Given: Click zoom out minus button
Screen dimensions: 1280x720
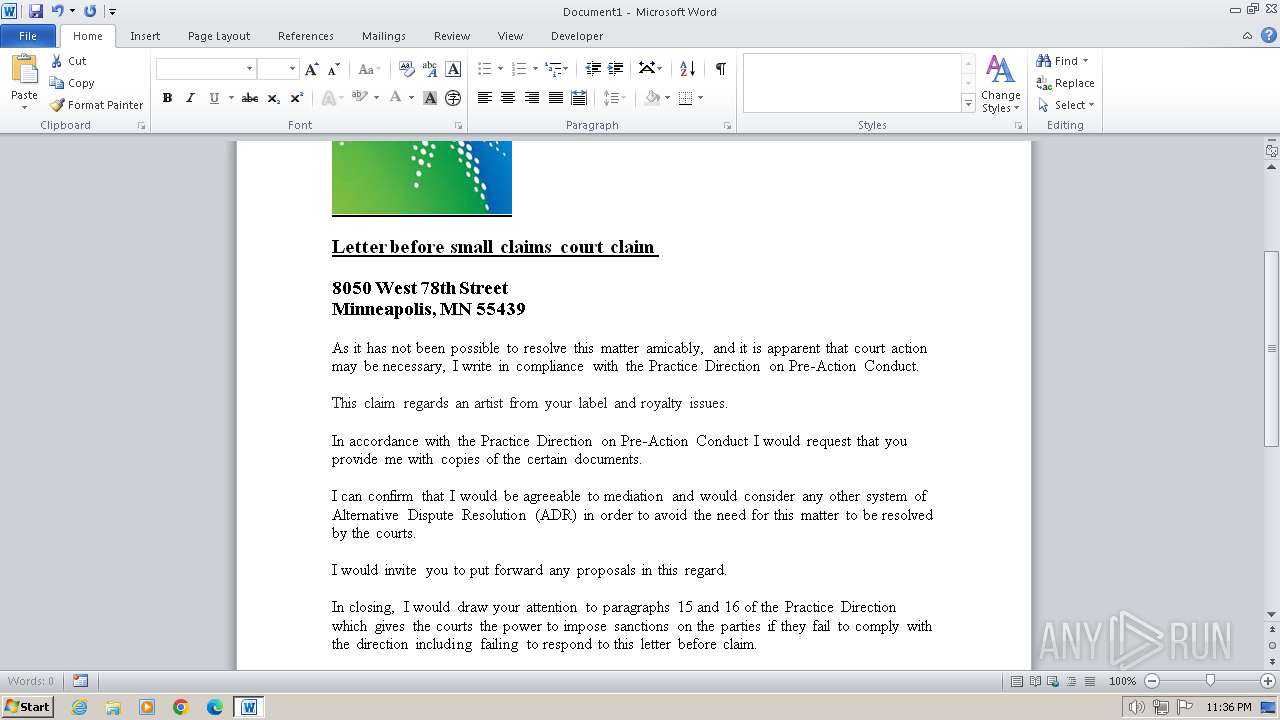Looking at the screenshot, I should (1151, 681).
